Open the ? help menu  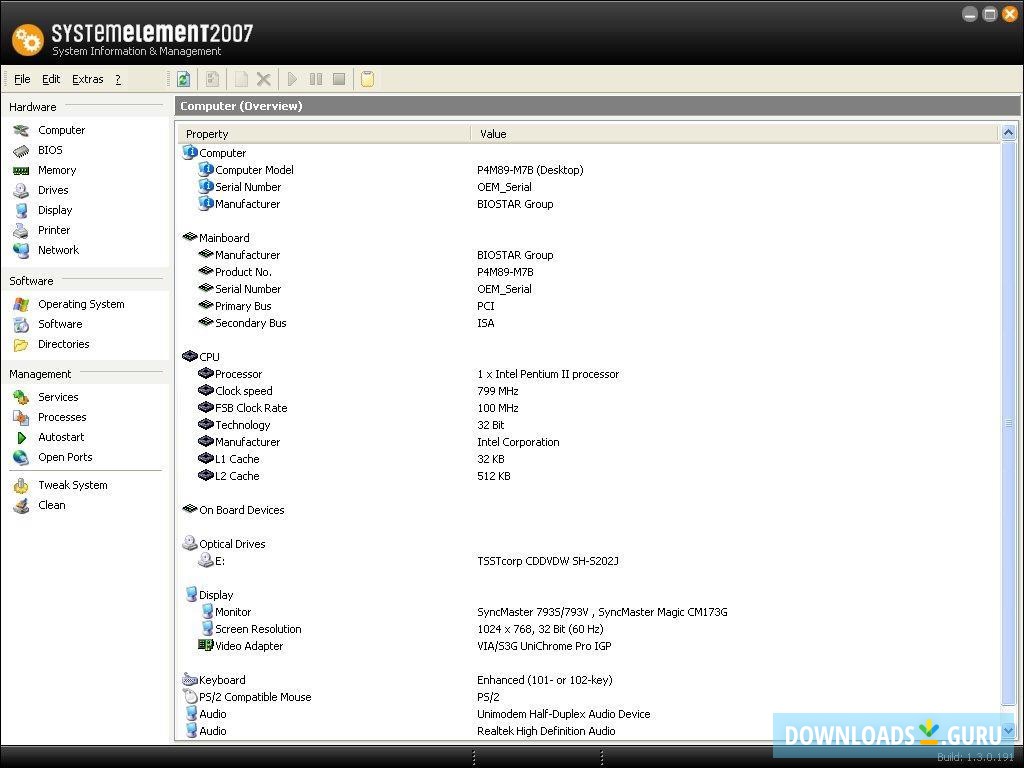118,79
